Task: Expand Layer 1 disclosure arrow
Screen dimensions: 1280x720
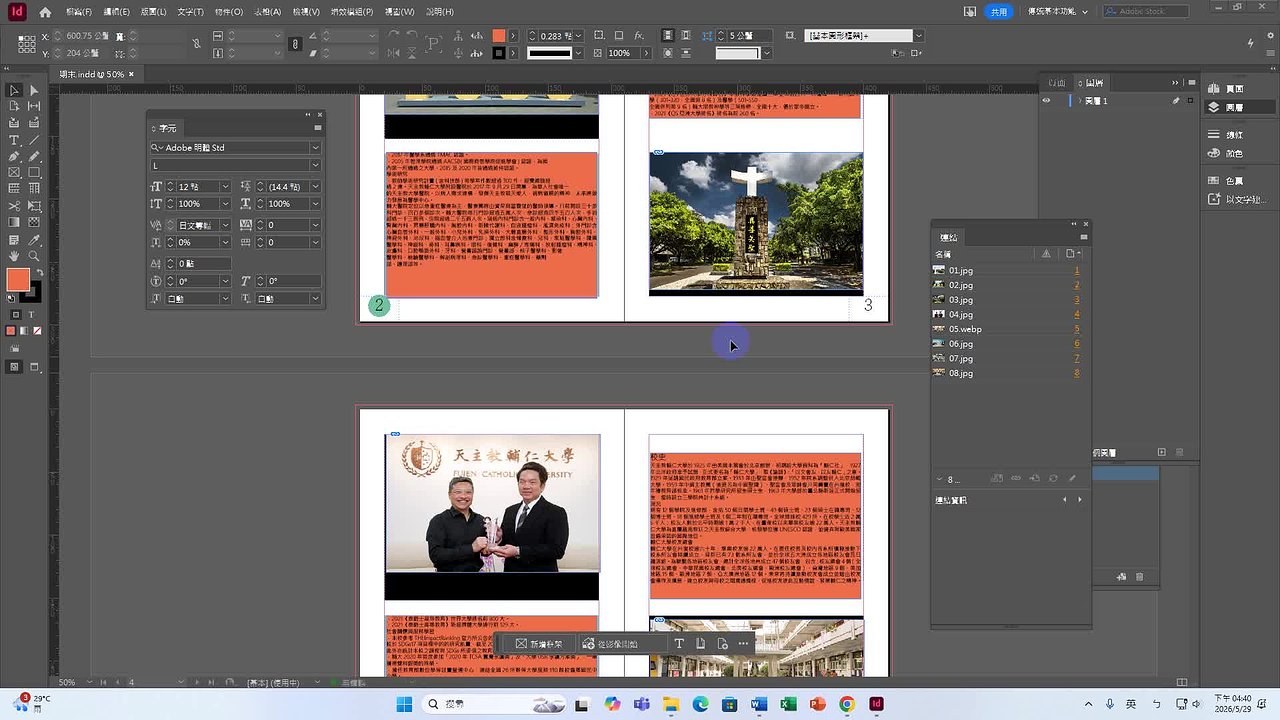Action: pyautogui.click(x=1080, y=101)
